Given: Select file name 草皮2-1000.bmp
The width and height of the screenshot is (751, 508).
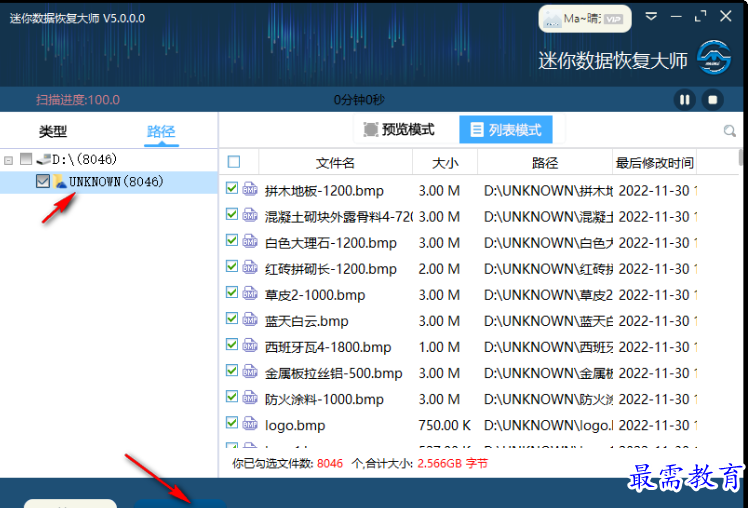Looking at the screenshot, I should [315, 295].
